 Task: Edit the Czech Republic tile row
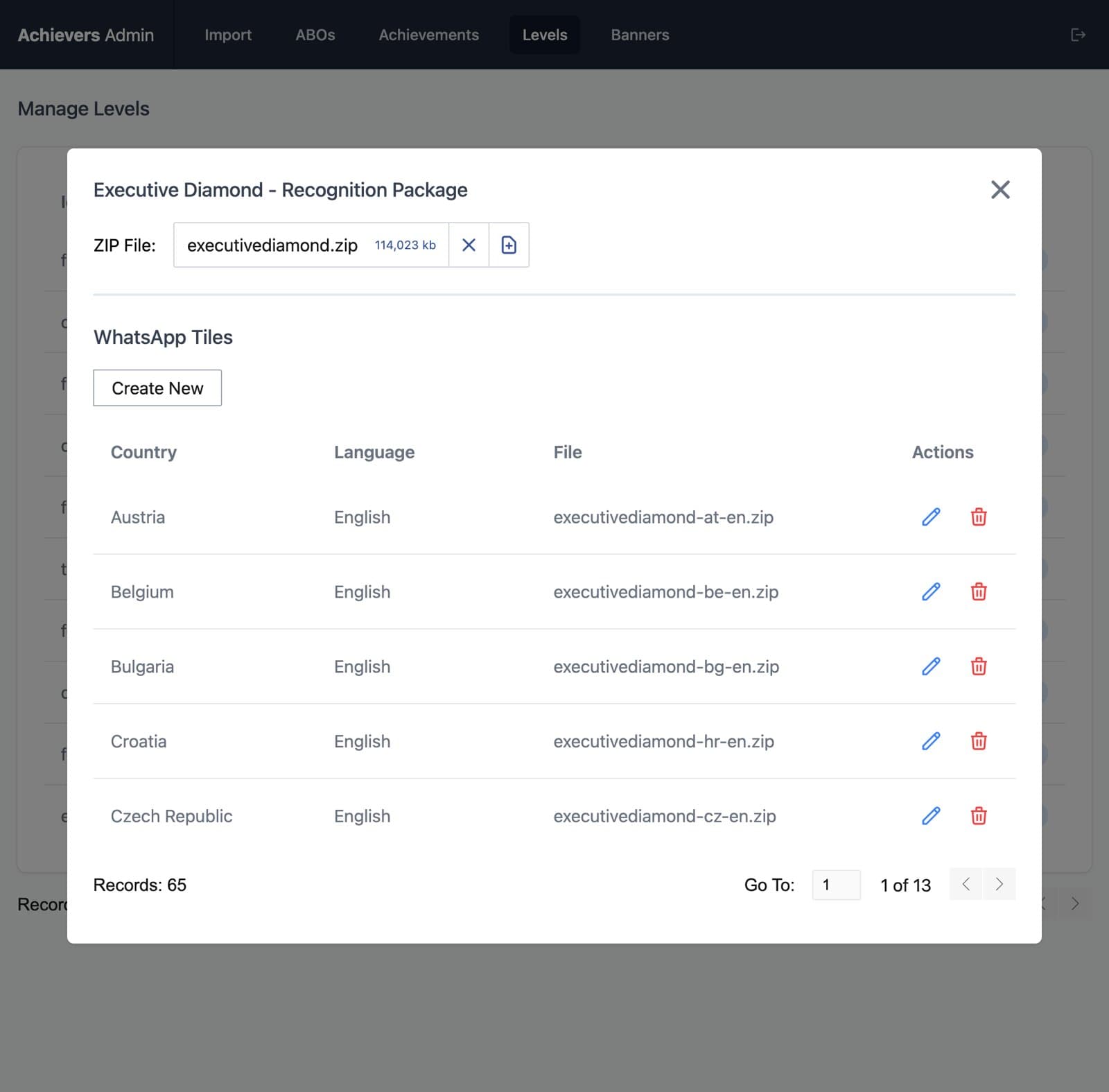point(931,816)
